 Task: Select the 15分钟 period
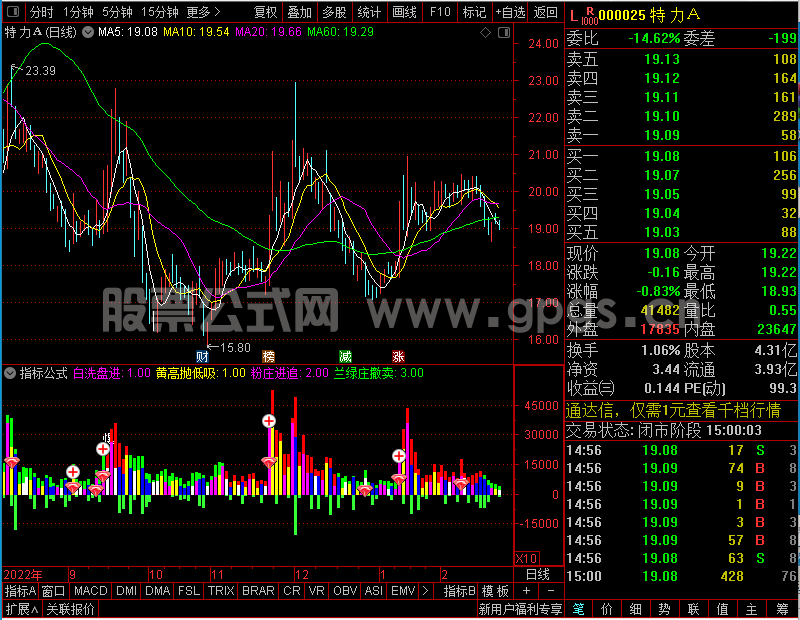click(159, 12)
